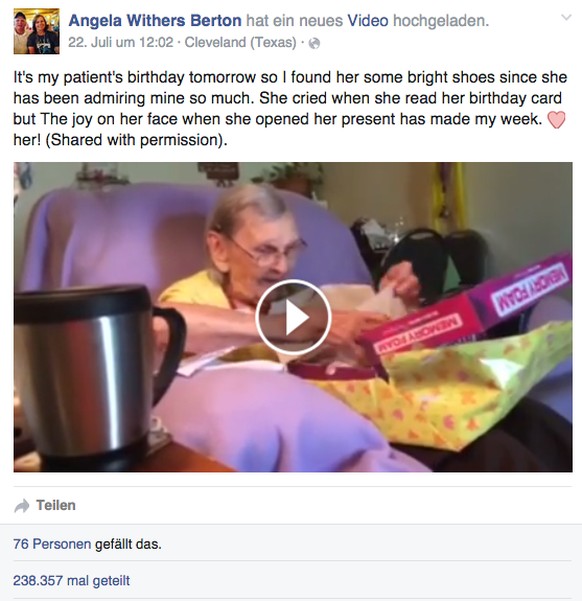Click the Teilen share button label

(56, 505)
